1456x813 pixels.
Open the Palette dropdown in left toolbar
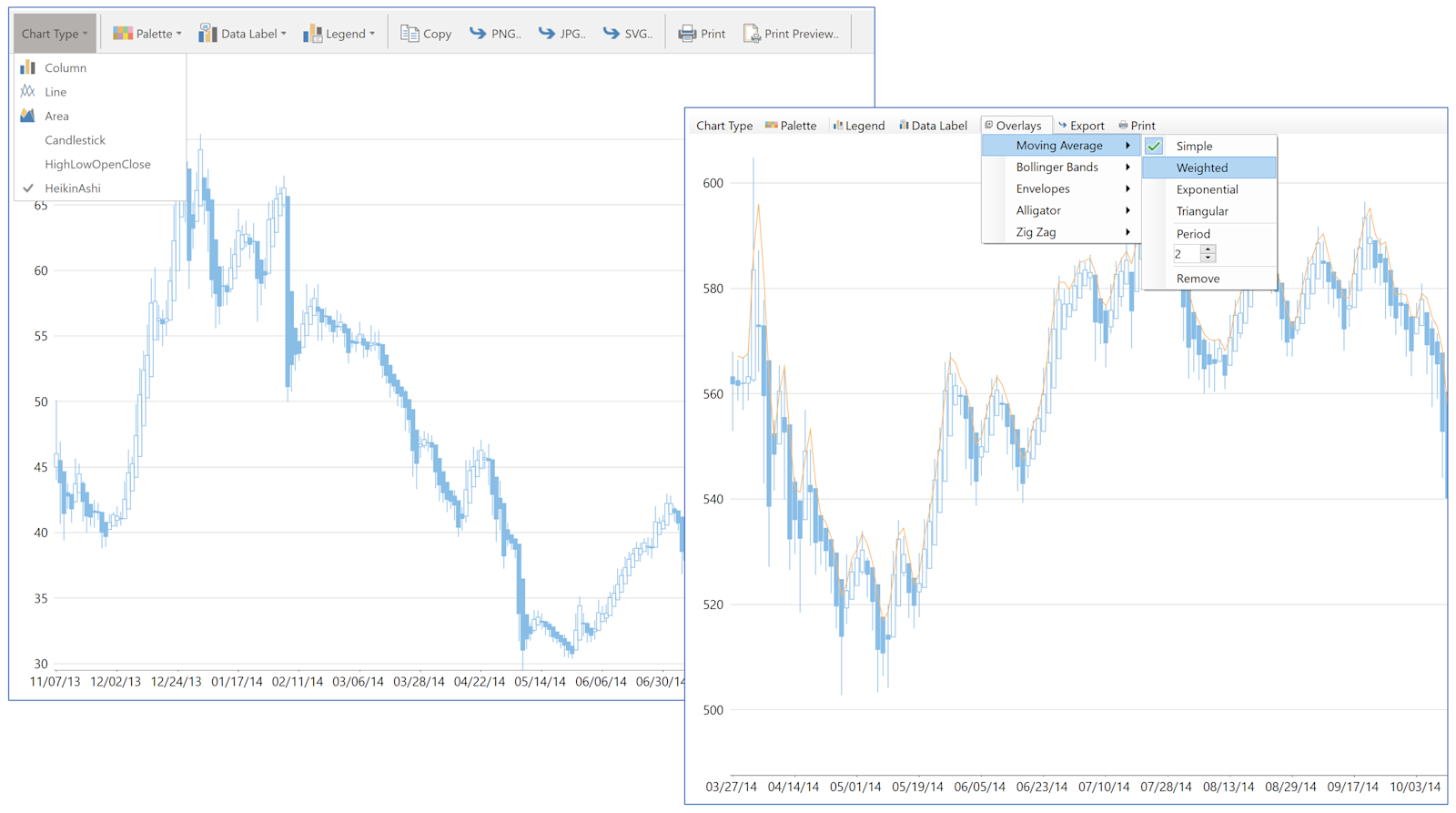(x=147, y=34)
